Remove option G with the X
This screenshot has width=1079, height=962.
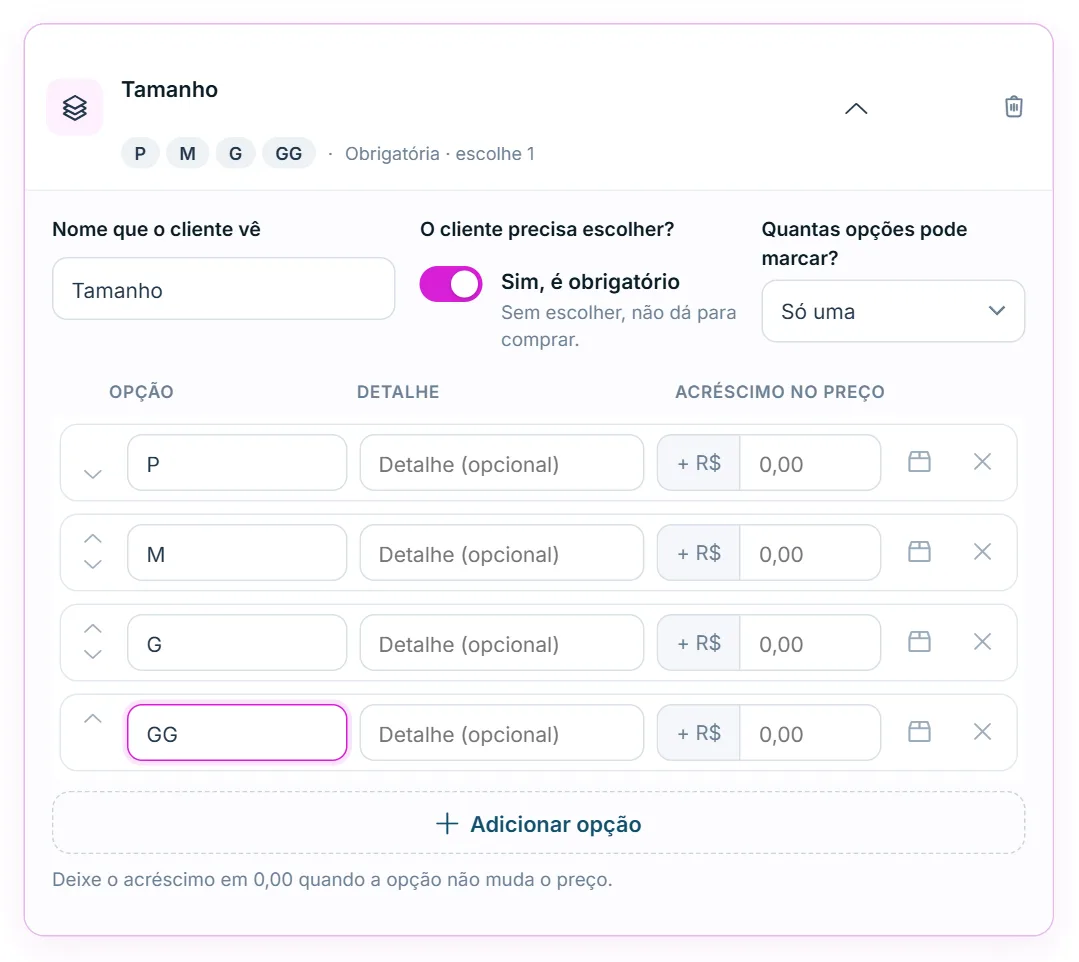point(983,642)
